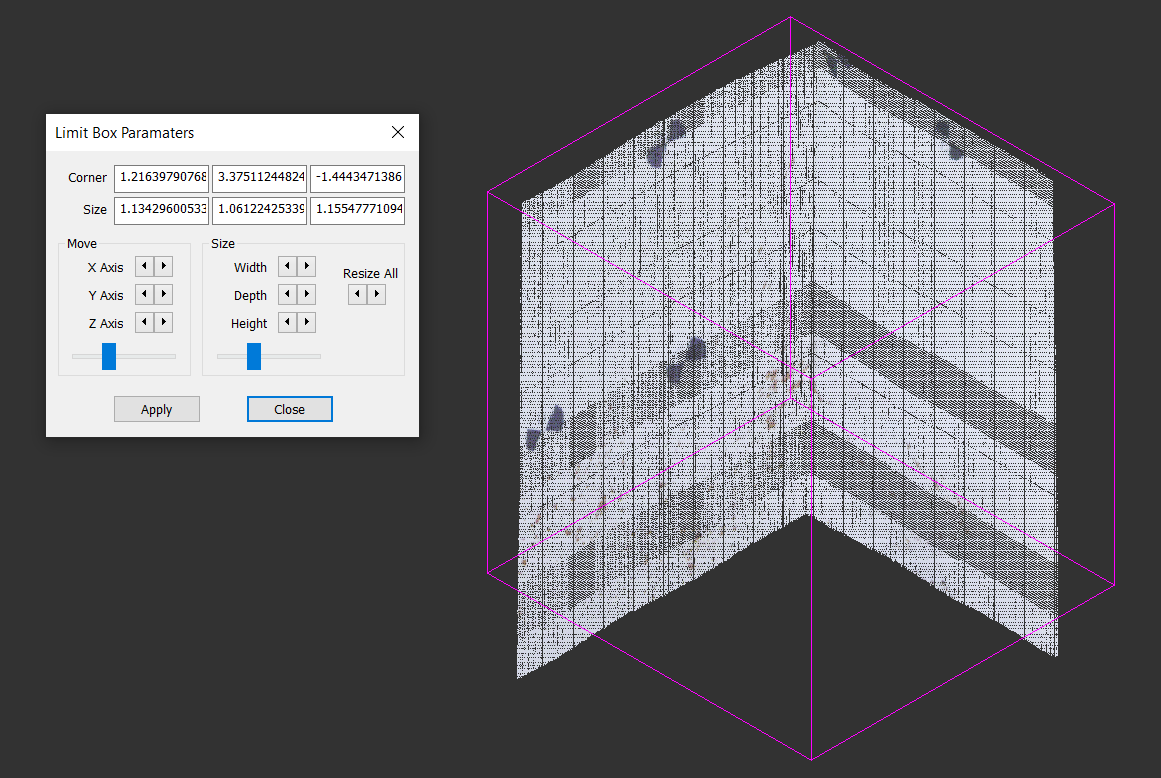Click the X Axis right arrow
The height and width of the screenshot is (778, 1161).
point(164,266)
